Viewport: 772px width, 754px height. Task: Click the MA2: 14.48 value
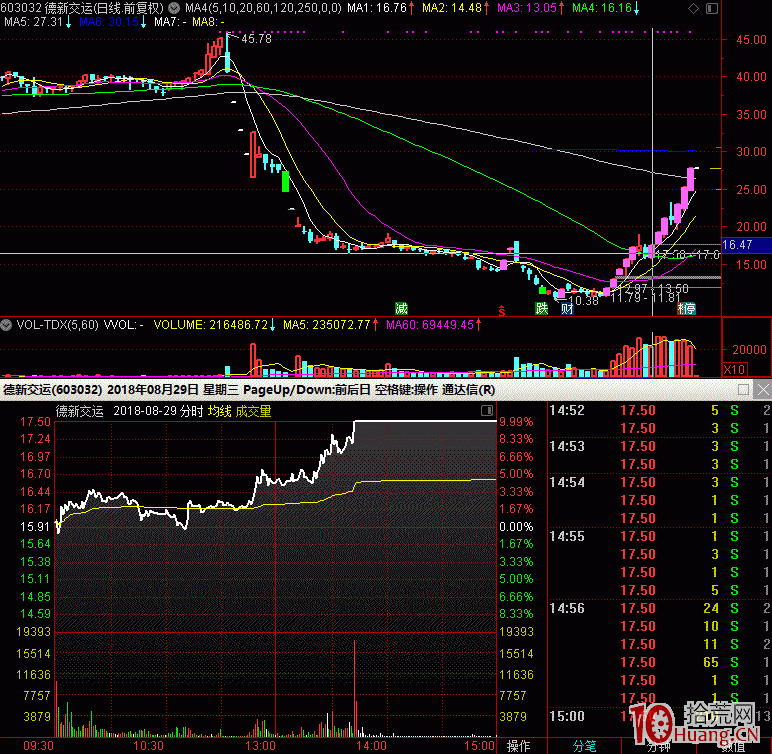click(452, 8)
